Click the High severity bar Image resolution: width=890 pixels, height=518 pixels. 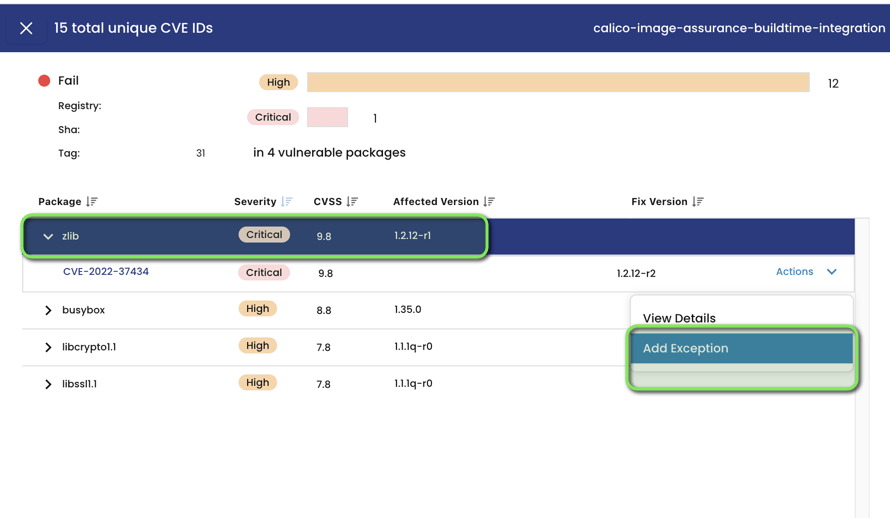(x=558, y=82)
